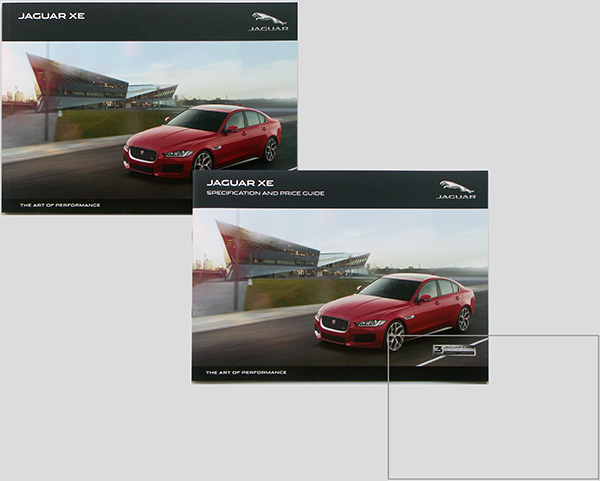Click the 'SPECIFICATION AND PRICE GUIDE' subtitle
Screen dimensions: 600x481
[266, 193]
